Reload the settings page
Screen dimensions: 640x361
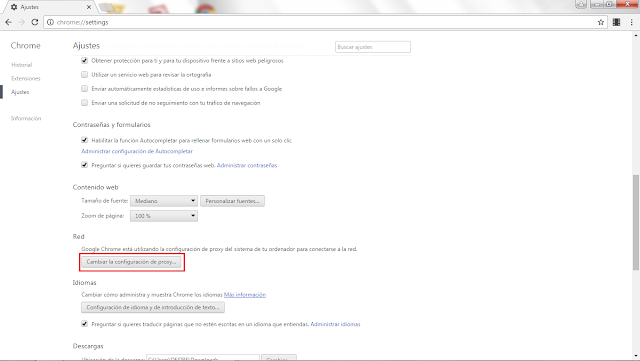[x=35, y=22]
